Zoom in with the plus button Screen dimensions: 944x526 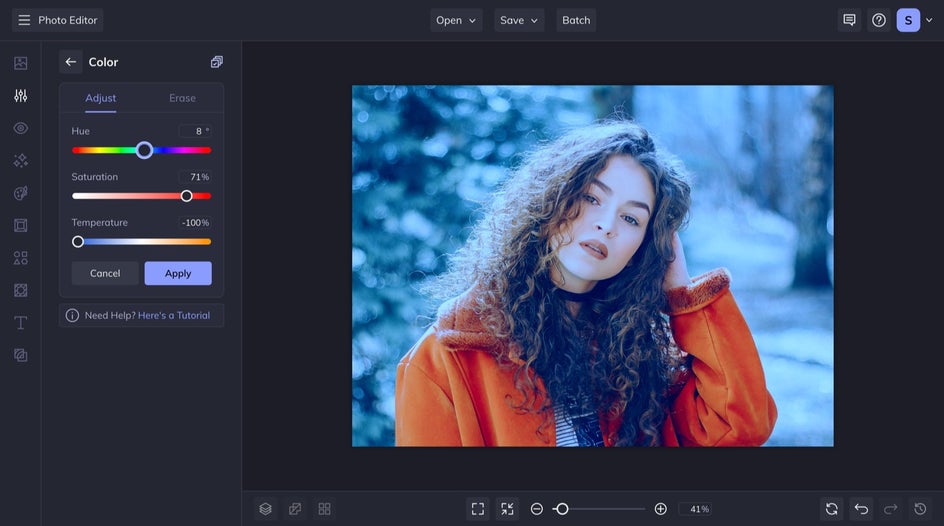[x=660, y=509]
